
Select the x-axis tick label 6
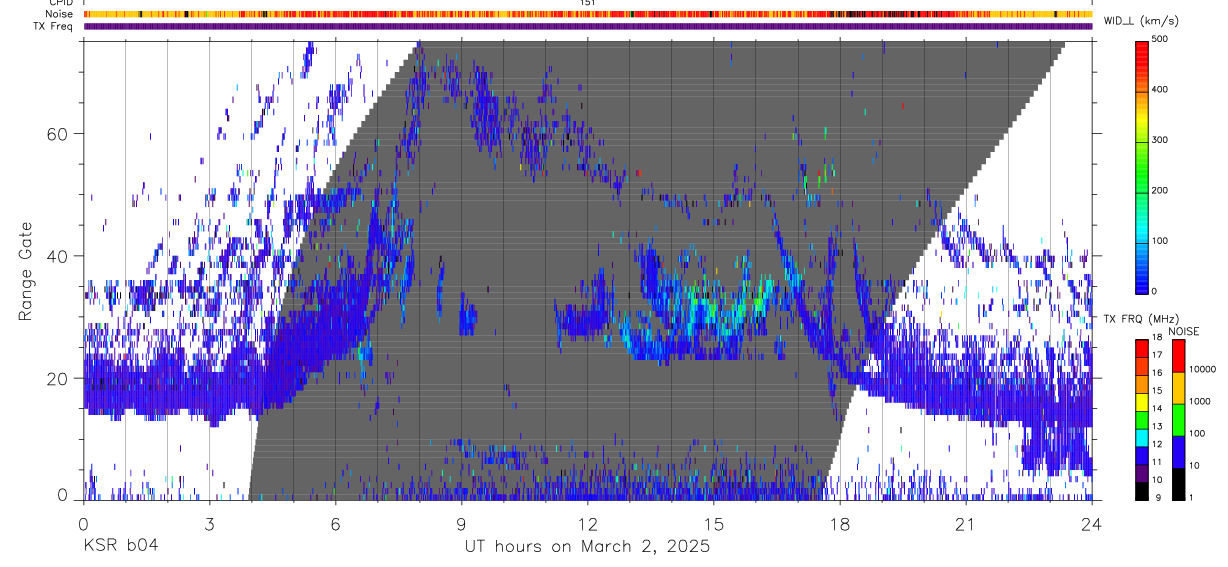336,524
